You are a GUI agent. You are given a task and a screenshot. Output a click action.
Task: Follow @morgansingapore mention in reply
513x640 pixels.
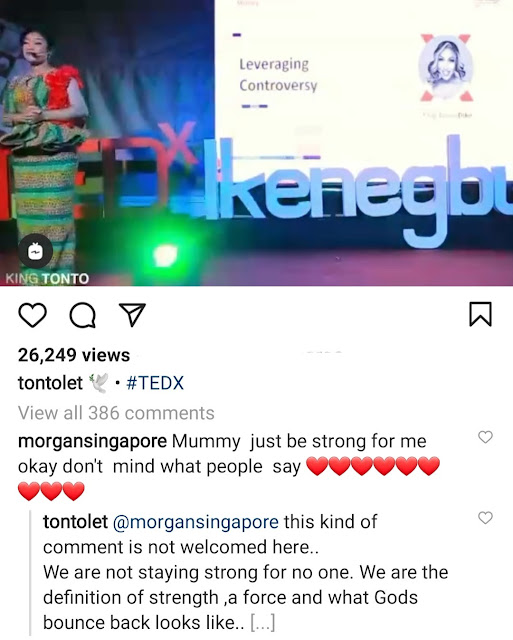(x=195, y=522)
